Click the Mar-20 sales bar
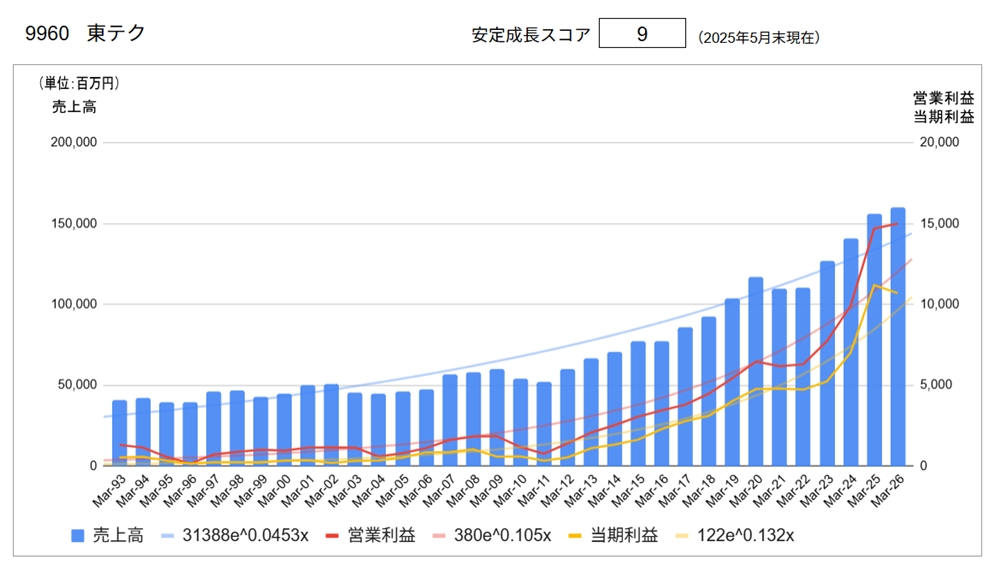The width and height of the screenshot is (1000, 571). click(756, 371)
